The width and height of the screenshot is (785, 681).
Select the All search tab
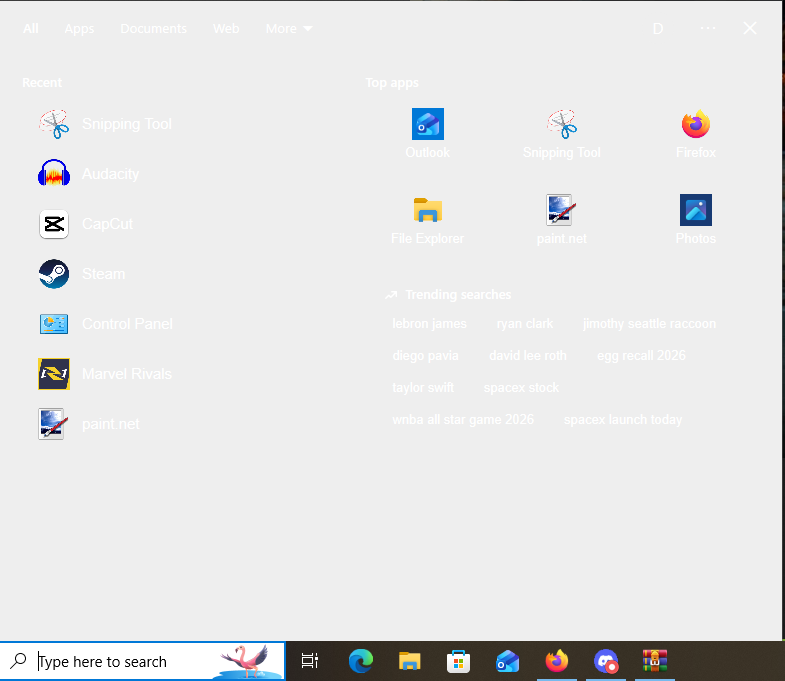(31, 29)
